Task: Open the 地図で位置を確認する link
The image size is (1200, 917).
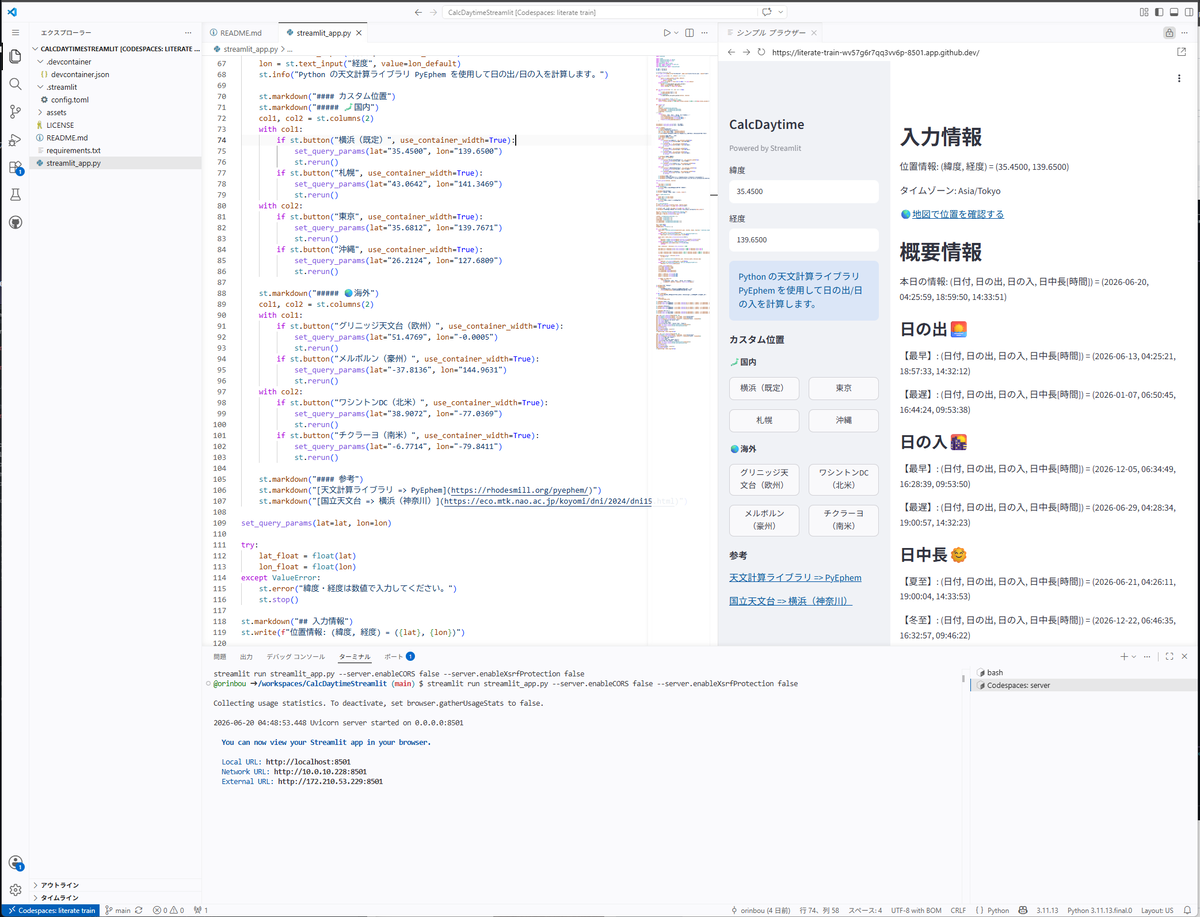Action: 958,214
